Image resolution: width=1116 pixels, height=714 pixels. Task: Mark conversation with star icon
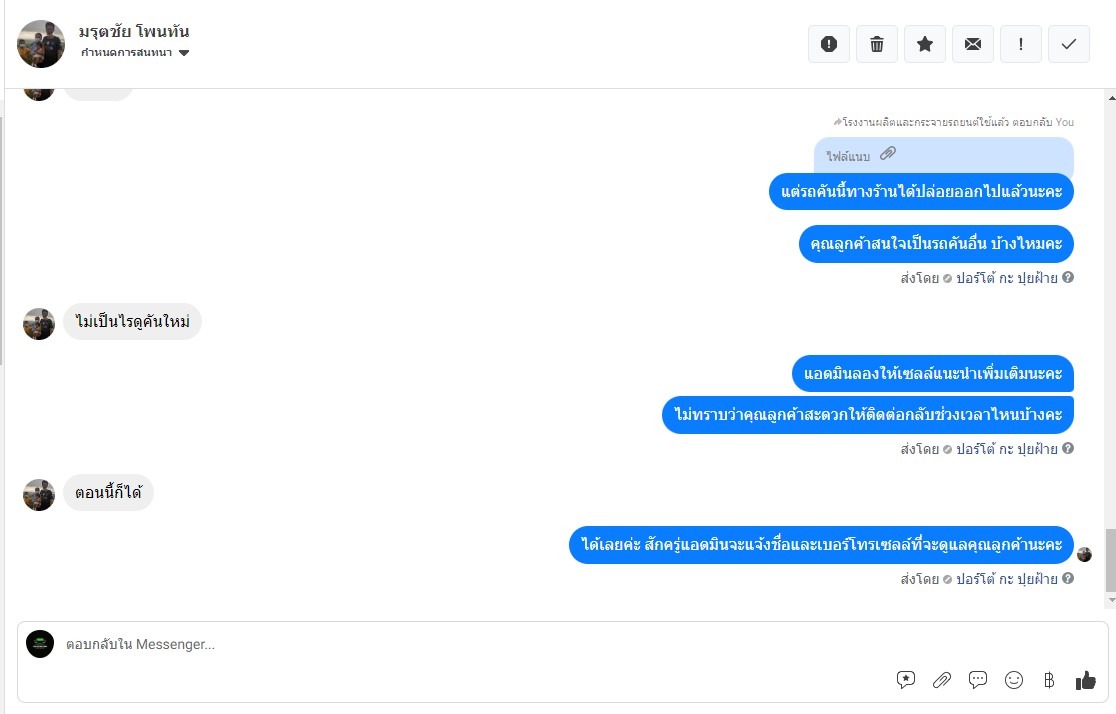[925, 44]
